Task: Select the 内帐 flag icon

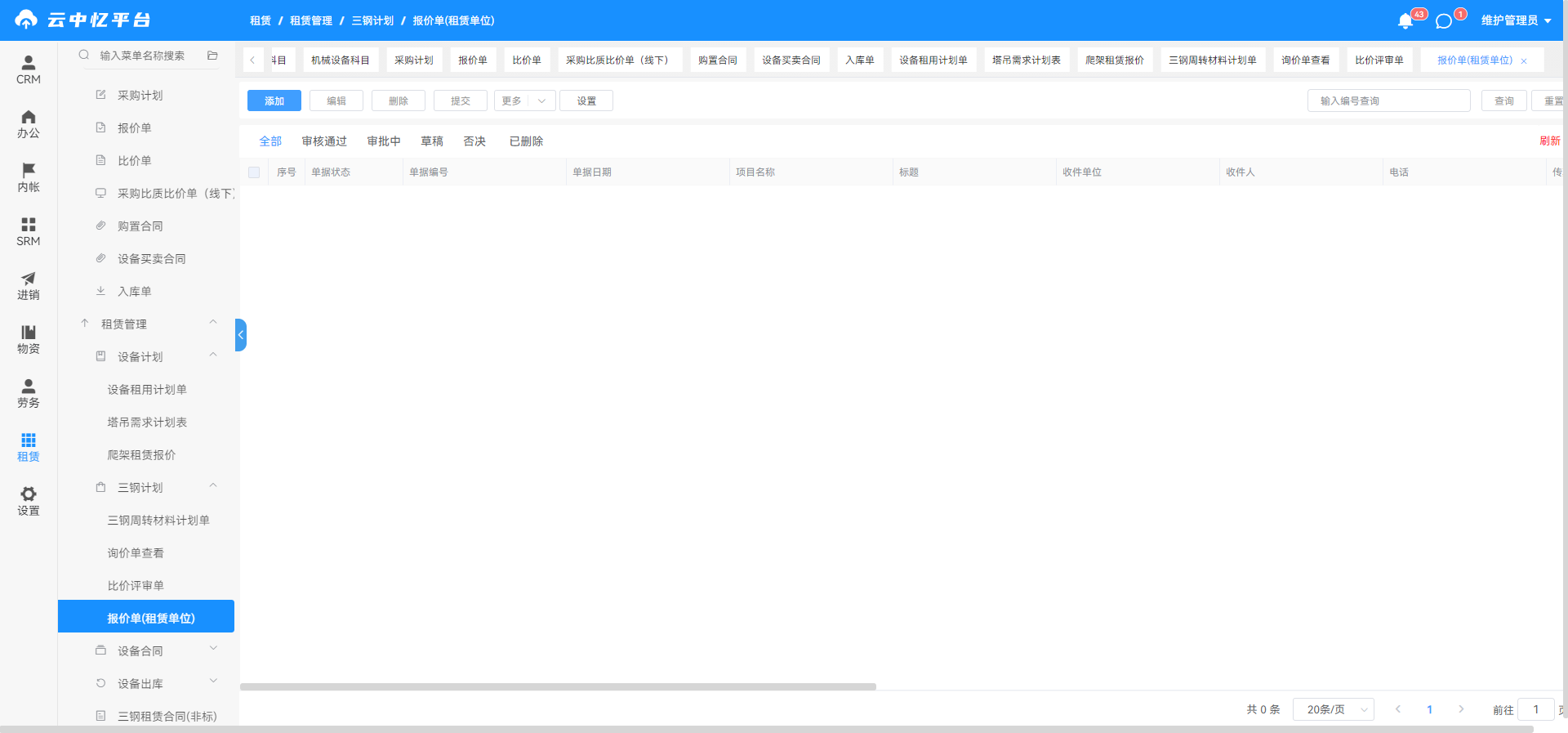Action: pos(28,170)
